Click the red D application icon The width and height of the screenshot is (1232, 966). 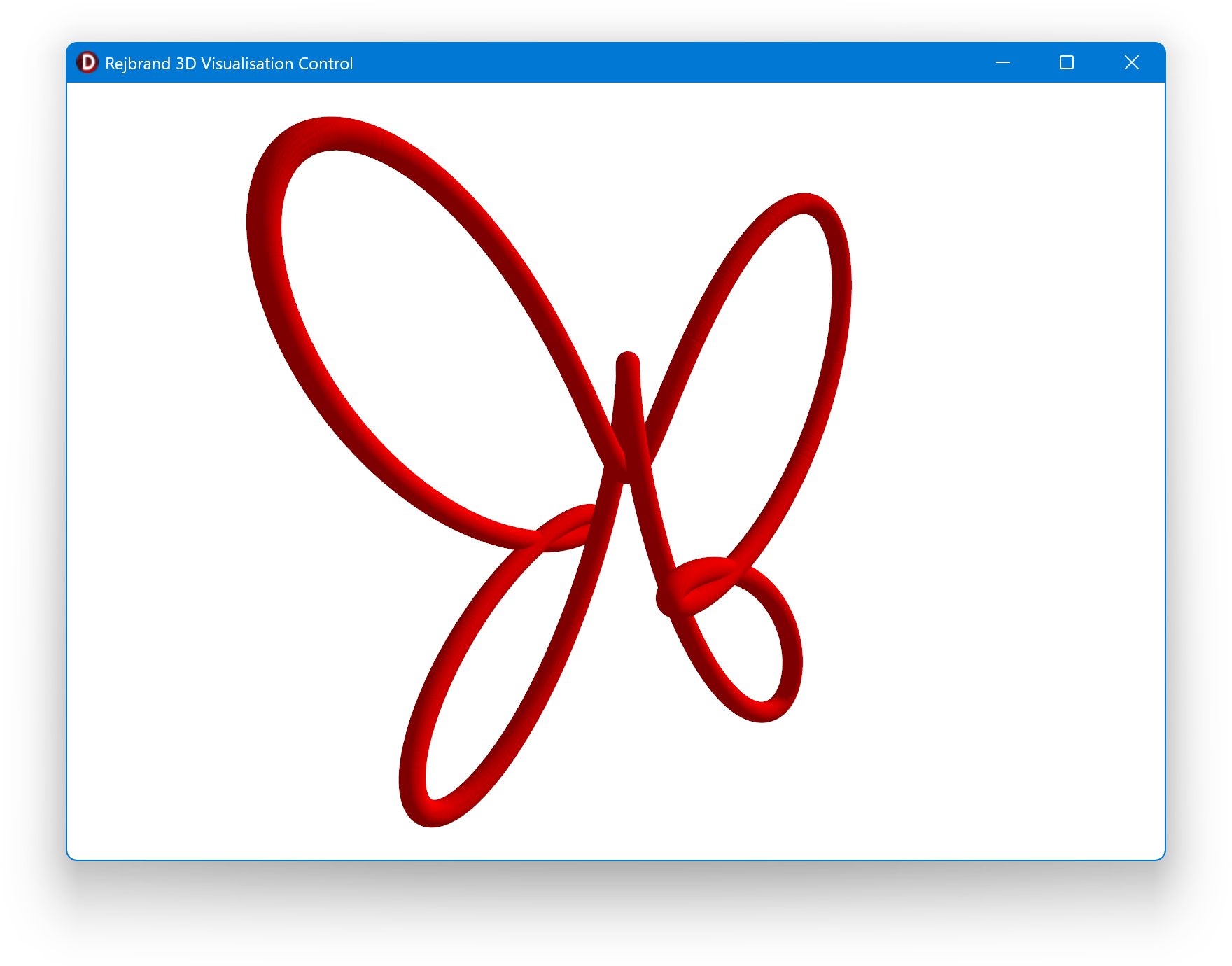pyautogui.click(x=87, y=63)
